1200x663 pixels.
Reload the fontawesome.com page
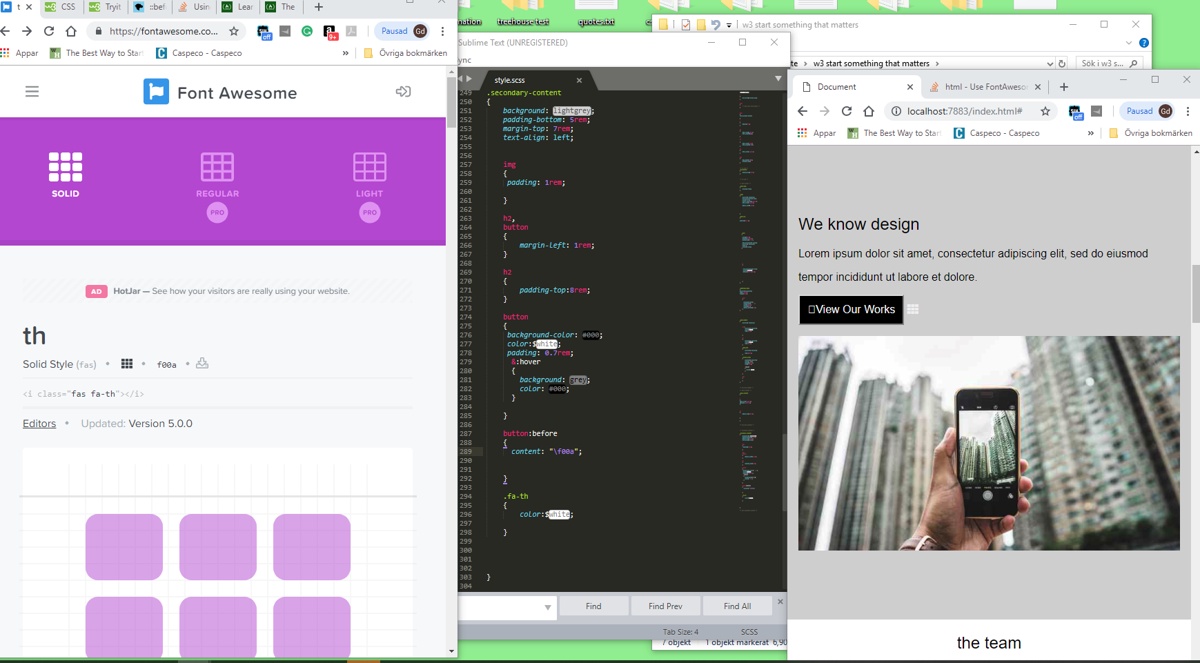coord(49,31)
